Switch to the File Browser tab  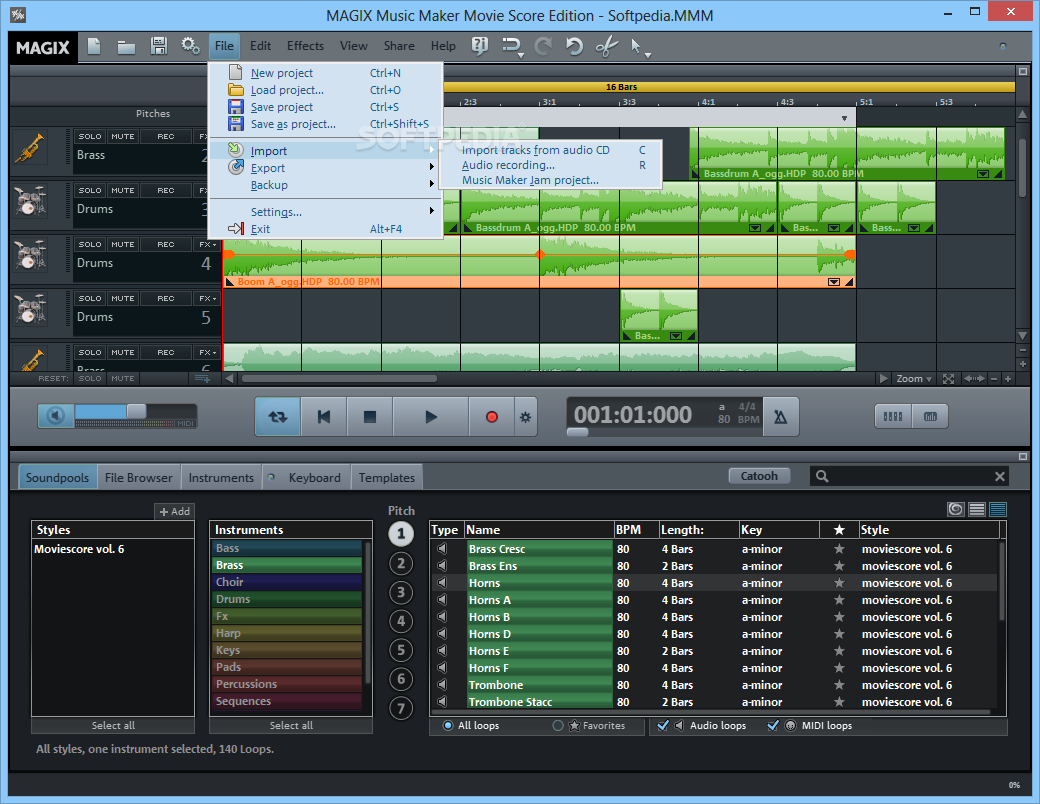point(138,478)
